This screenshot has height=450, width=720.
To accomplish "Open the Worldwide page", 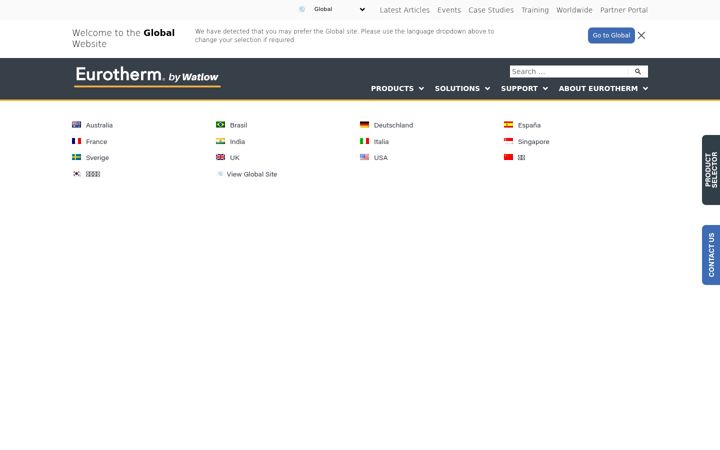I will point(574,10).
